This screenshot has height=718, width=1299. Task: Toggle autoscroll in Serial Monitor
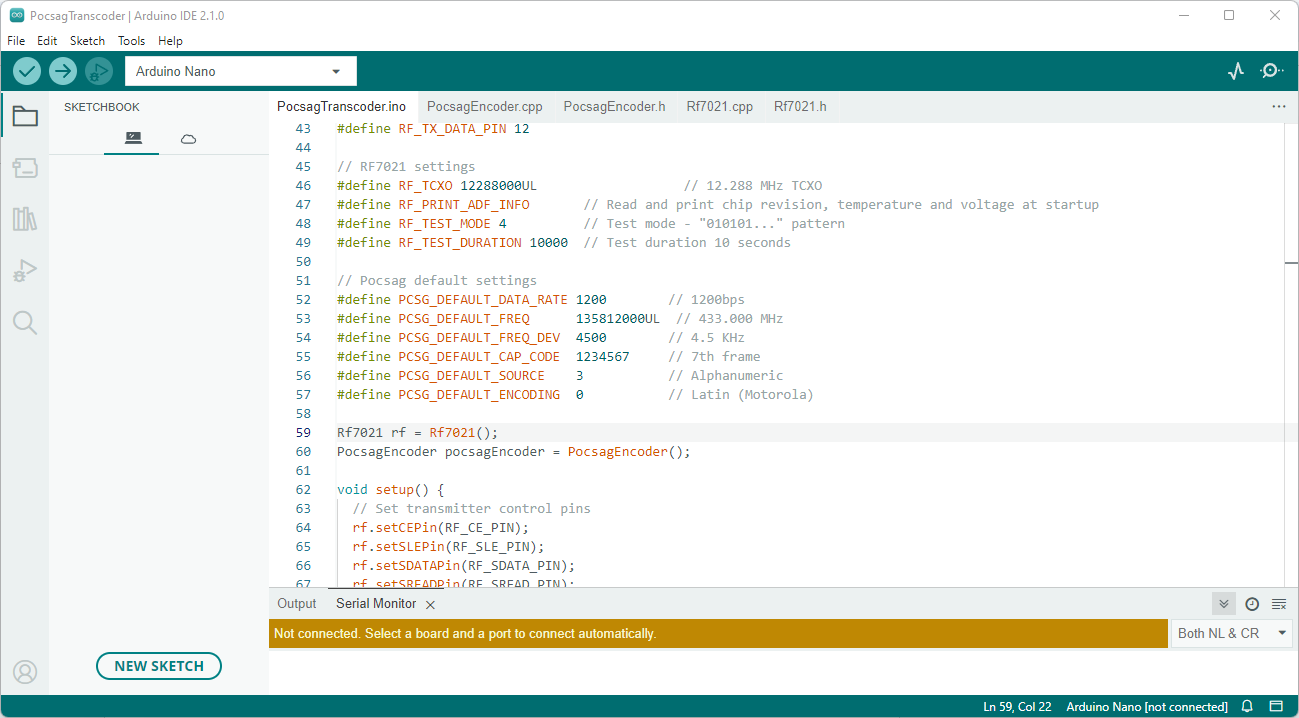tap(1223, 604)
